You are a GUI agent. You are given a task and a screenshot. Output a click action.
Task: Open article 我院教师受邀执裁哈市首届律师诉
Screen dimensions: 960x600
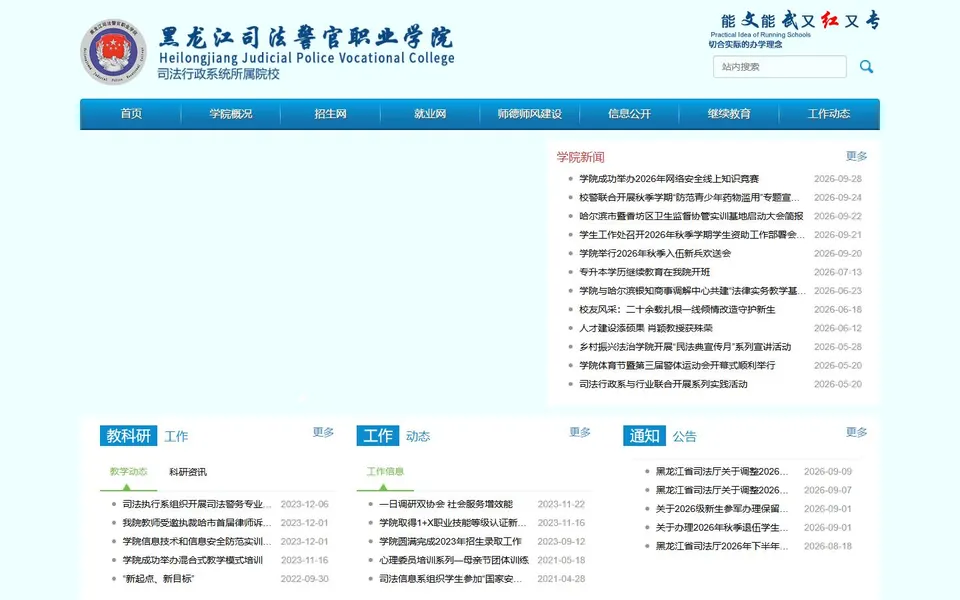click(197, 523)
